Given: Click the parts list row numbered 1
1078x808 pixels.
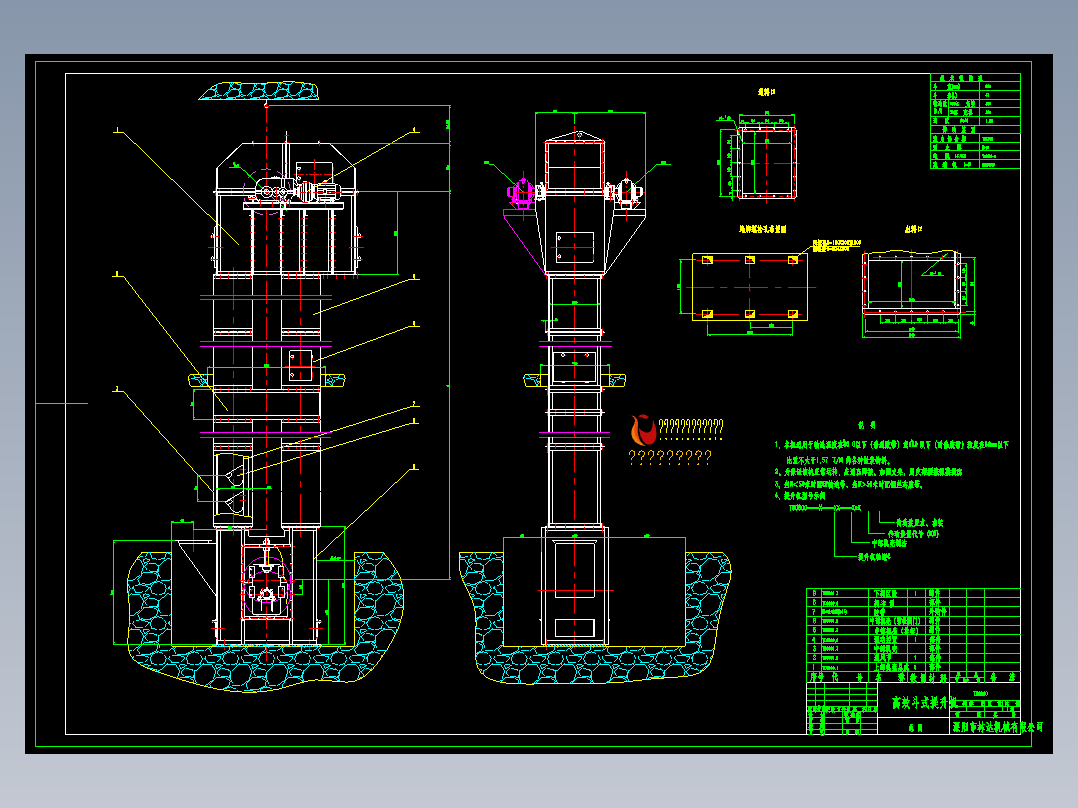Looking at the screenshot, I should [913, 667].
